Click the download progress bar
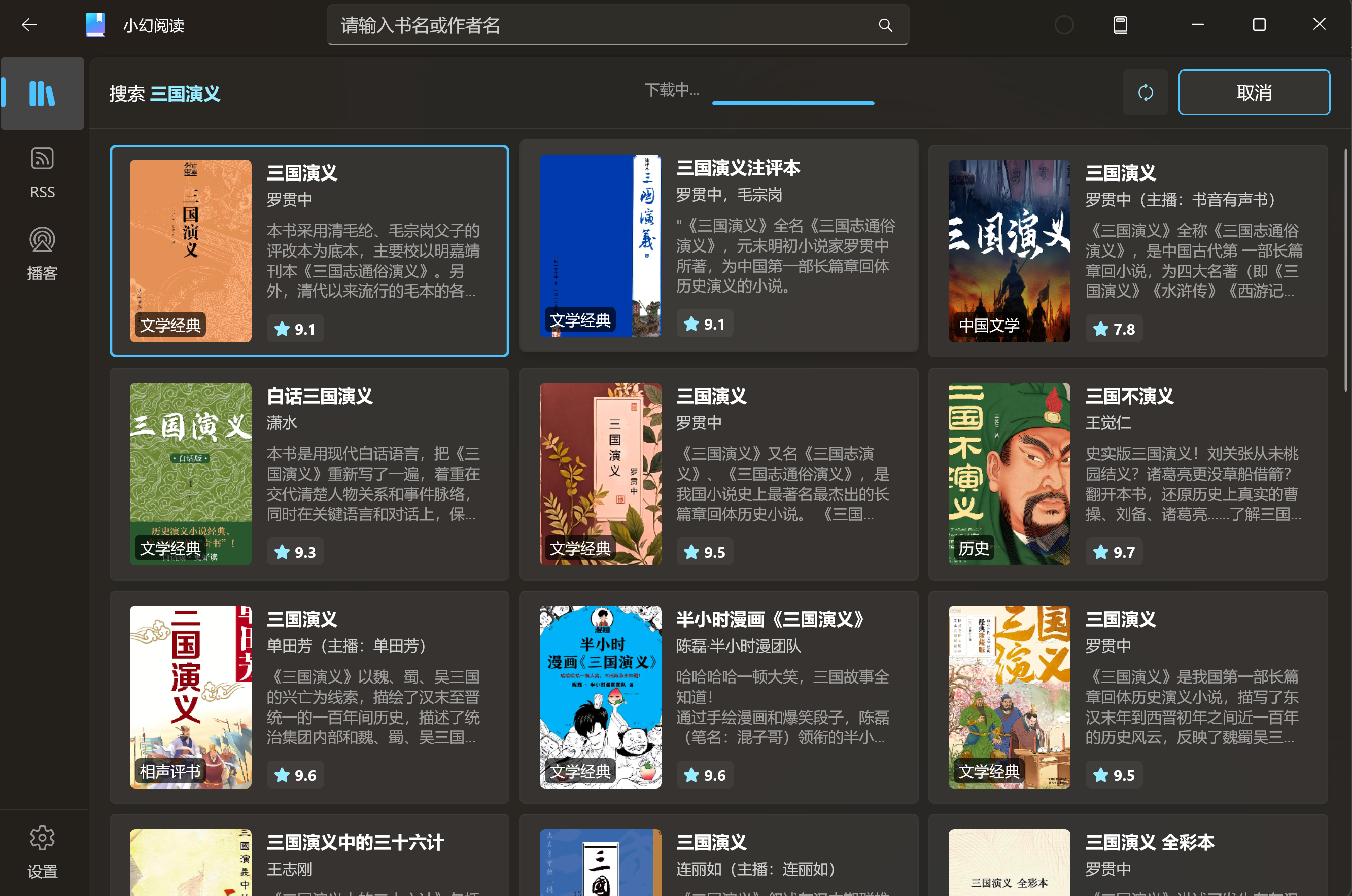This screenshot has width=1352, height=896. pos(793,103)
